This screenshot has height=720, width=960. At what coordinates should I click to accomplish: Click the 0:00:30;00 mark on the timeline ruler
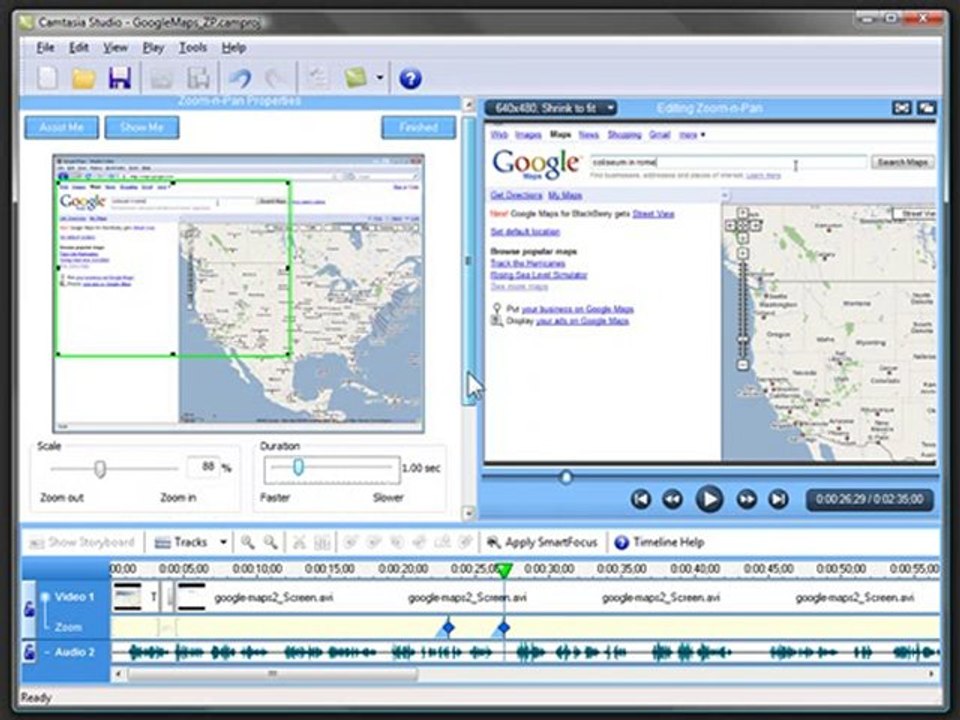pyautogui.click(x=549, y=569)
